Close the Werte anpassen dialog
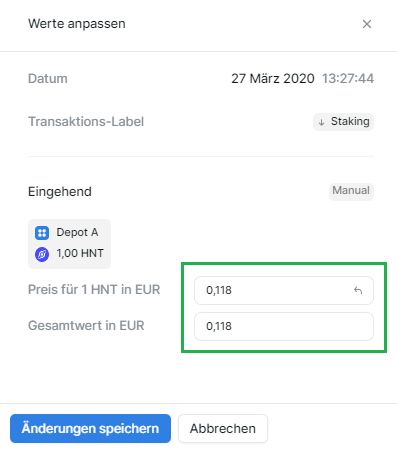 click(x=367, y=24)
